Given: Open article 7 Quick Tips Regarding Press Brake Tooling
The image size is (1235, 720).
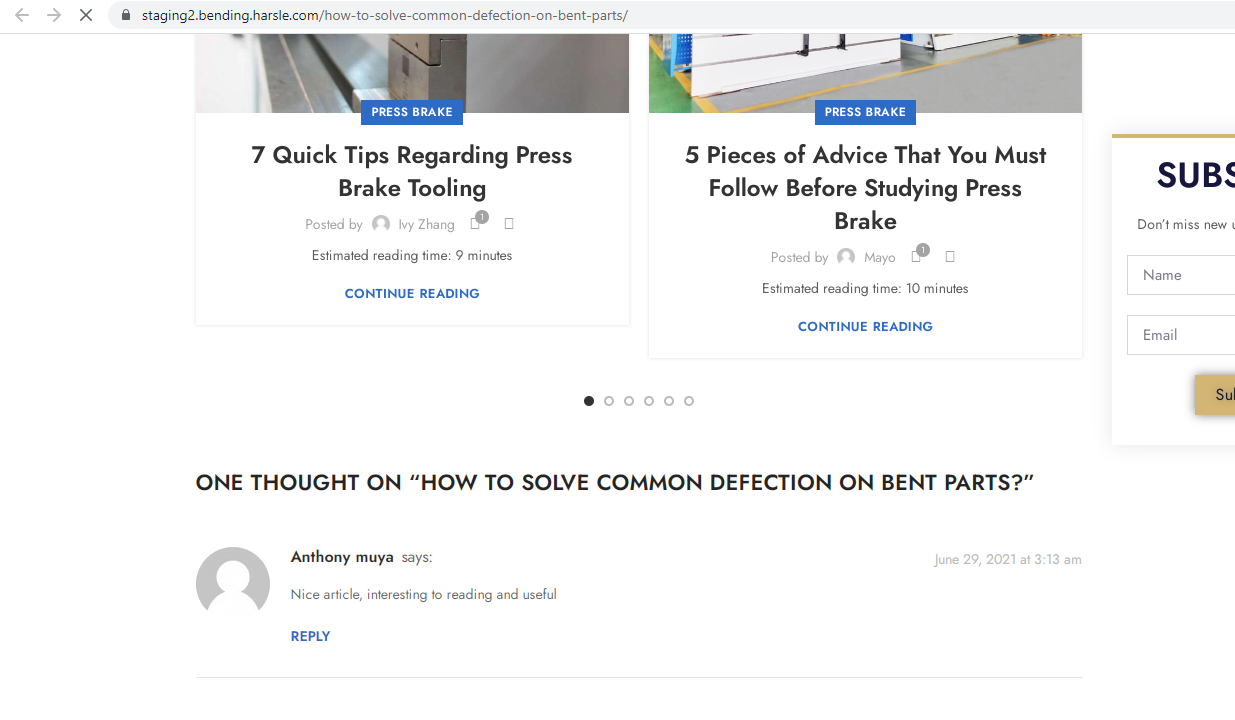Looking at the screenshot, I should (412, 171).
